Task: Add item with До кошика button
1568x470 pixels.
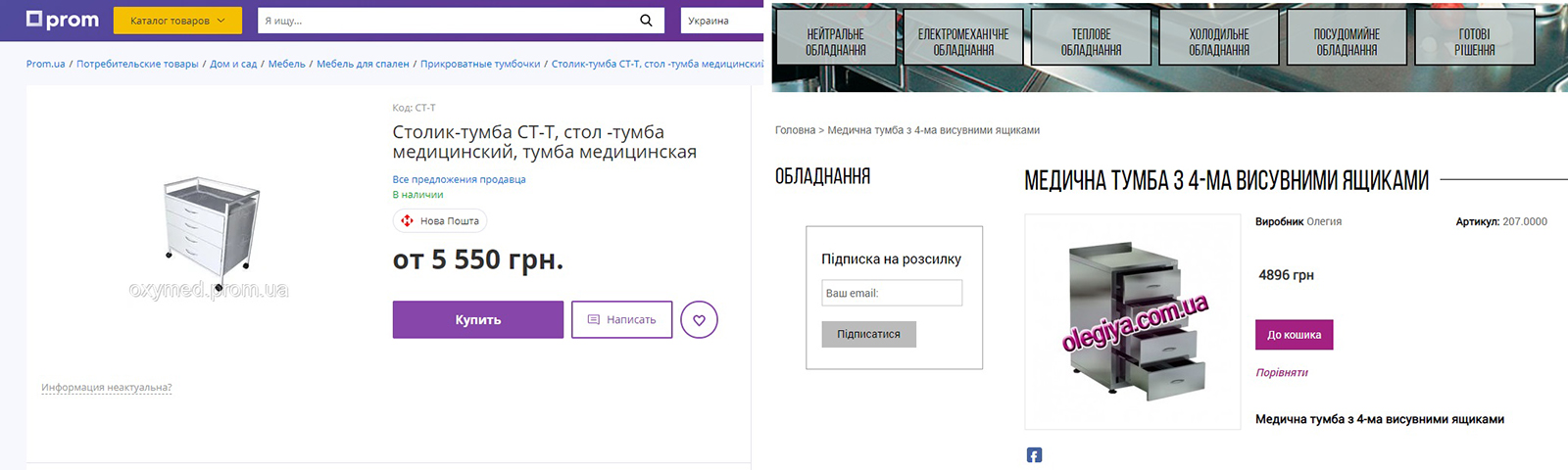Action: [1294, 335]
